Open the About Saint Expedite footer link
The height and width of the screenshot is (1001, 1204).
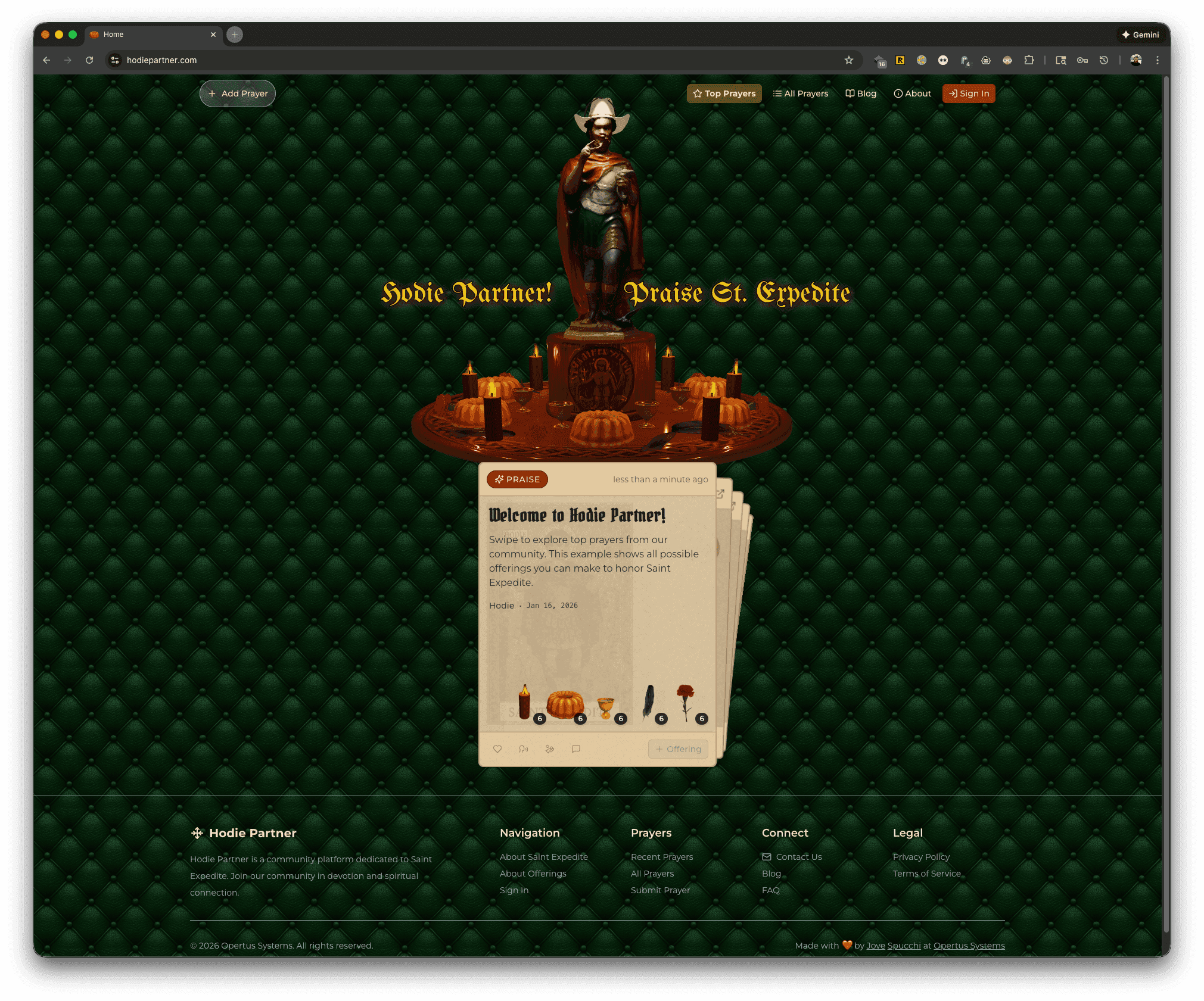click(544, 857)
